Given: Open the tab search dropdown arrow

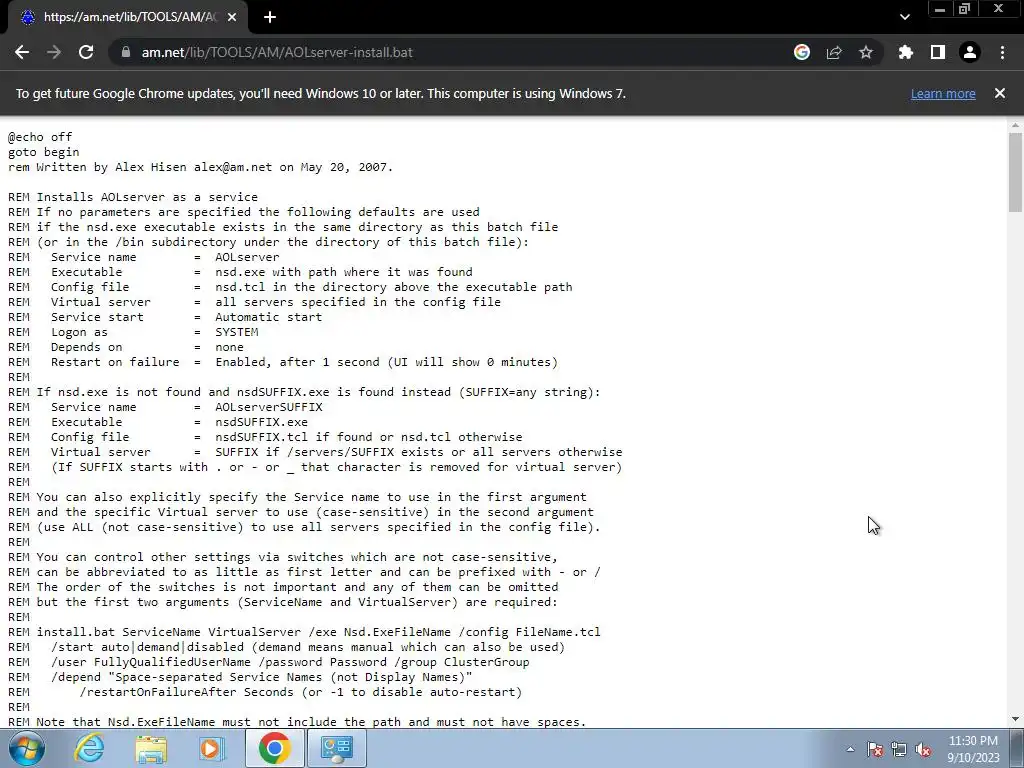Looking at the screenshot, I should tap(904, 17).
